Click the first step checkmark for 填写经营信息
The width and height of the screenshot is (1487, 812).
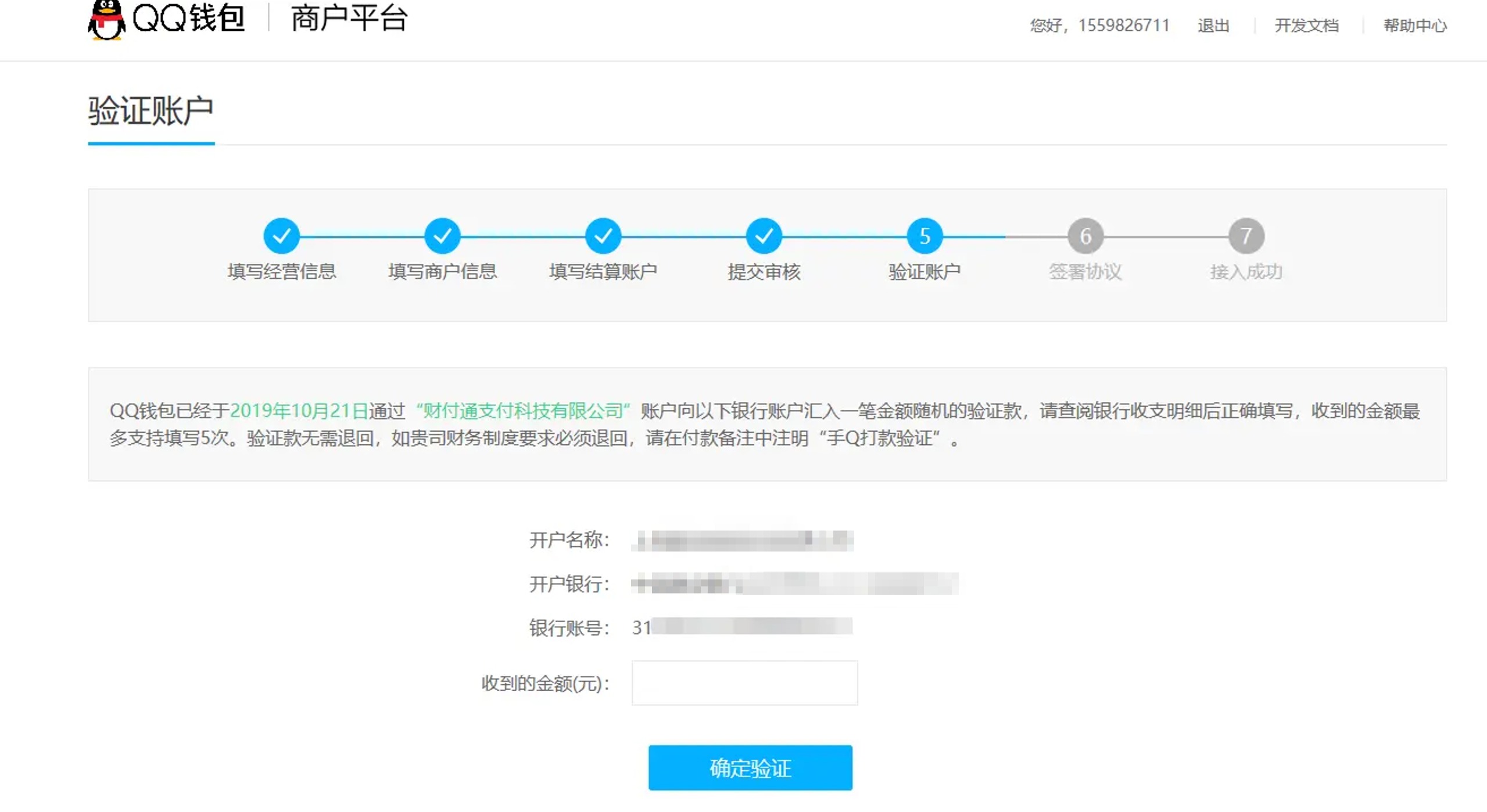click(281, 236)
